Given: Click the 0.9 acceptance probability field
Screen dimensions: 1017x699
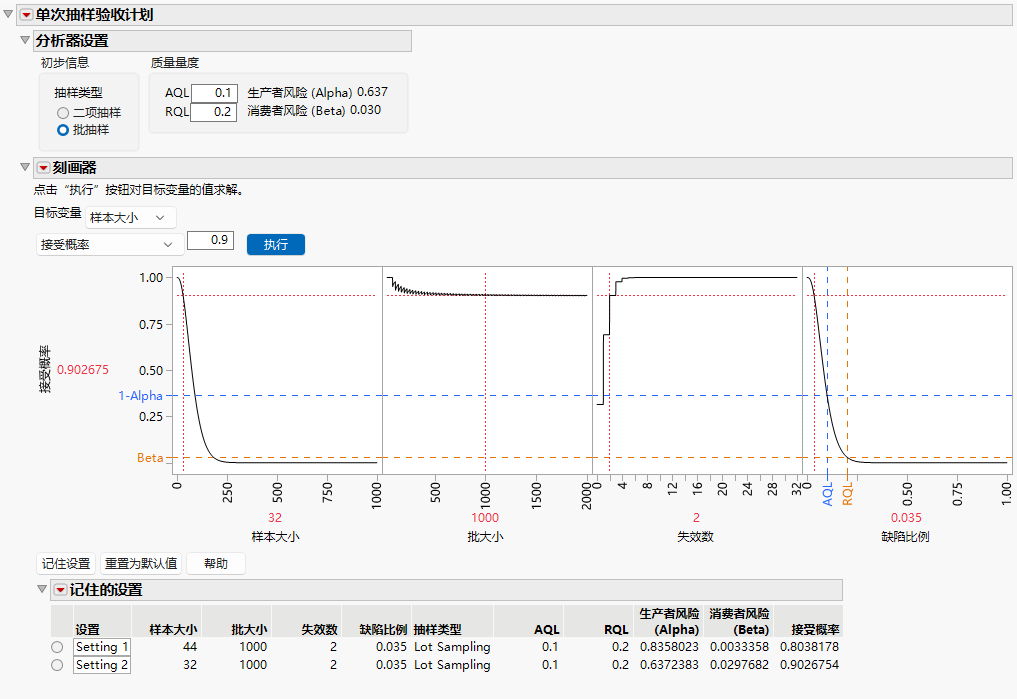Looking at the screenshot, I should coord(210,241).
